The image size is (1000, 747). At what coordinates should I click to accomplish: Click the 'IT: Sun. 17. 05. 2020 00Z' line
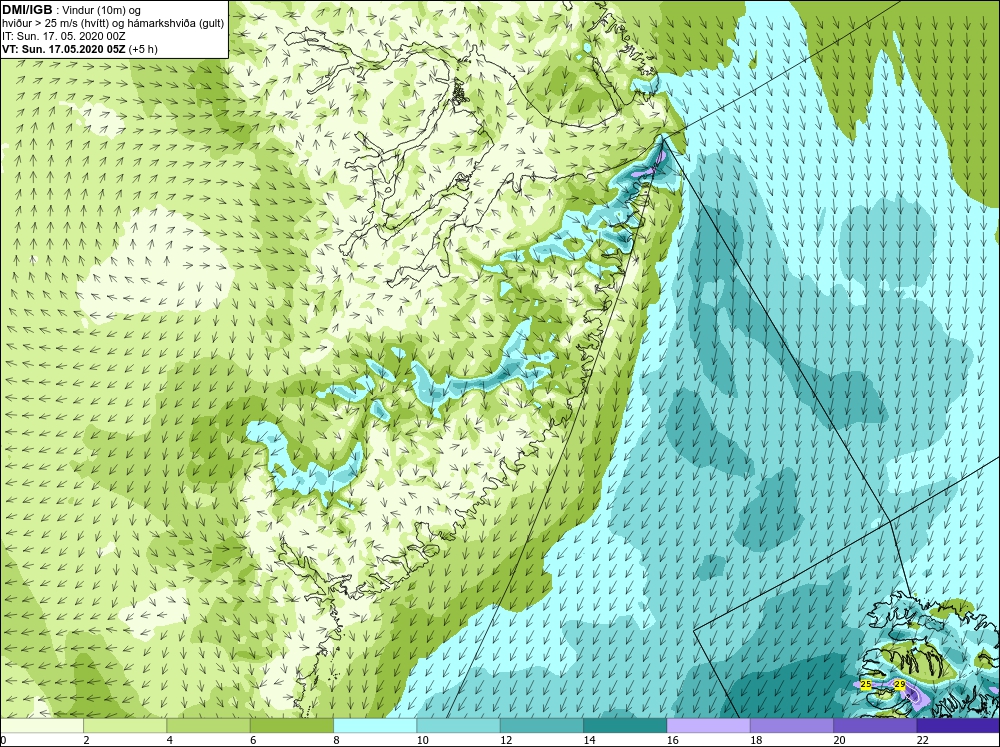(x=64, y=36)
